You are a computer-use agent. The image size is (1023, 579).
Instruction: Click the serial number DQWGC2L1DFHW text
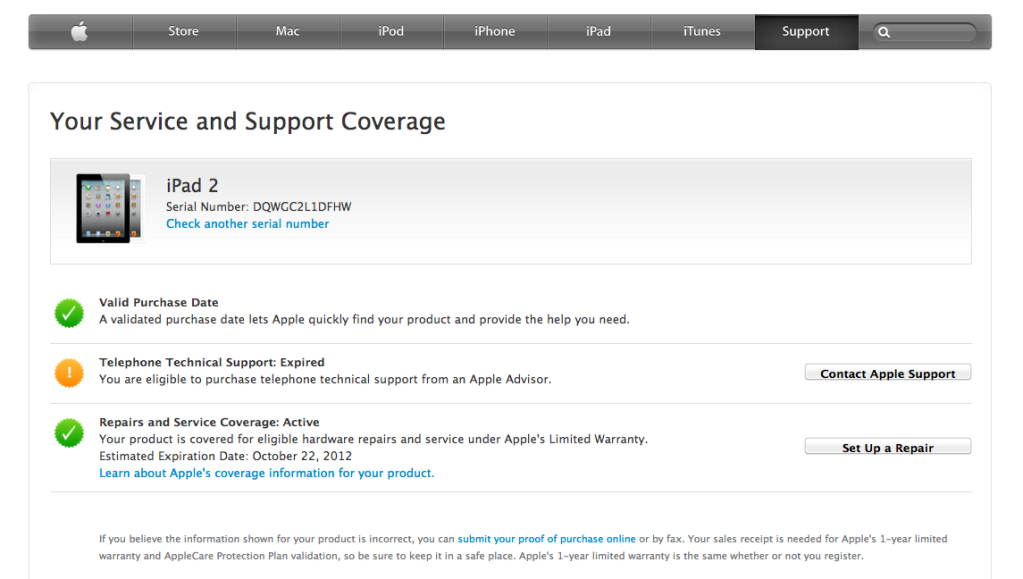coord(301,207)
